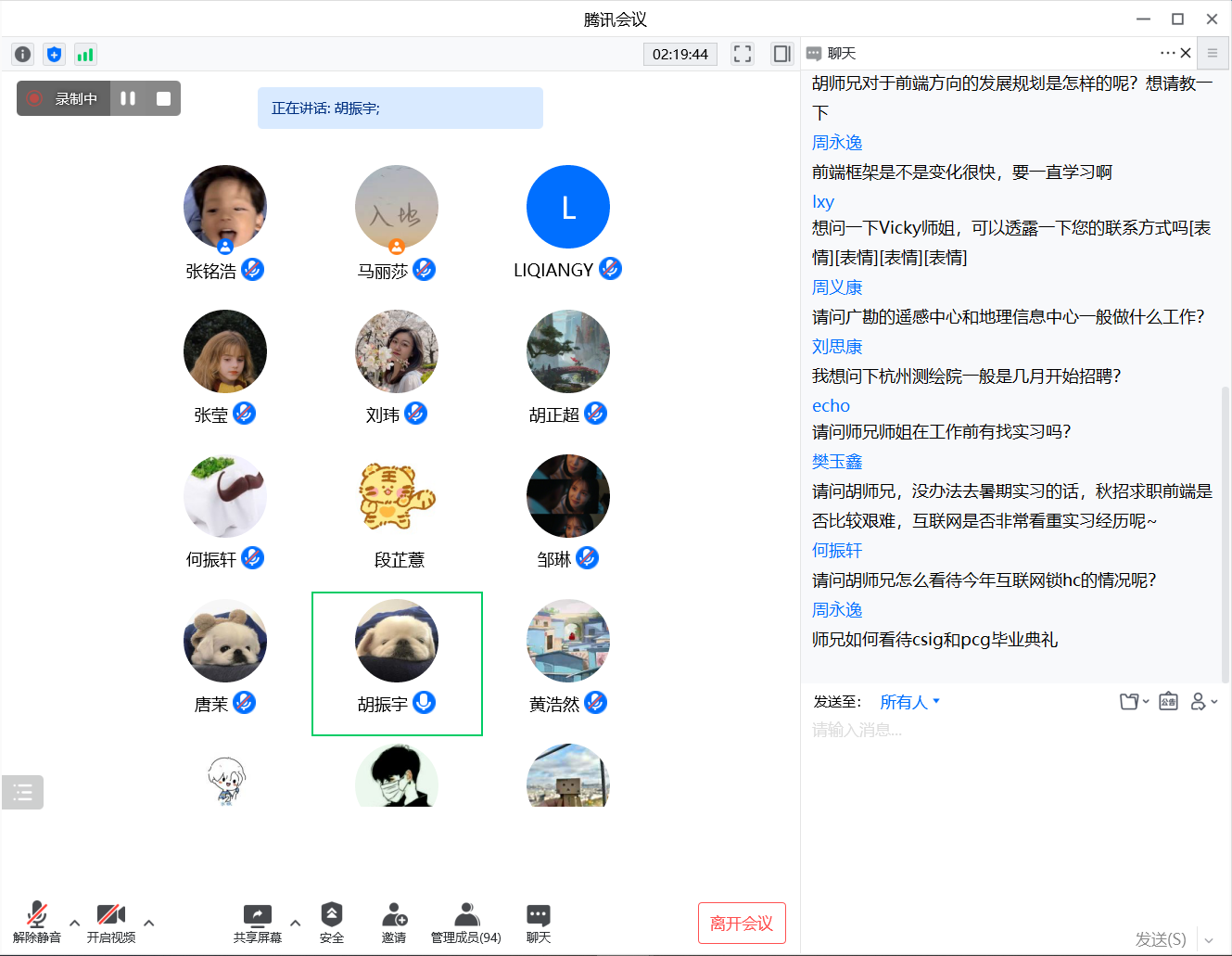
Task: Unmute microphone with 解除静音
Action: pyautogui.click(x=37, y=922)
